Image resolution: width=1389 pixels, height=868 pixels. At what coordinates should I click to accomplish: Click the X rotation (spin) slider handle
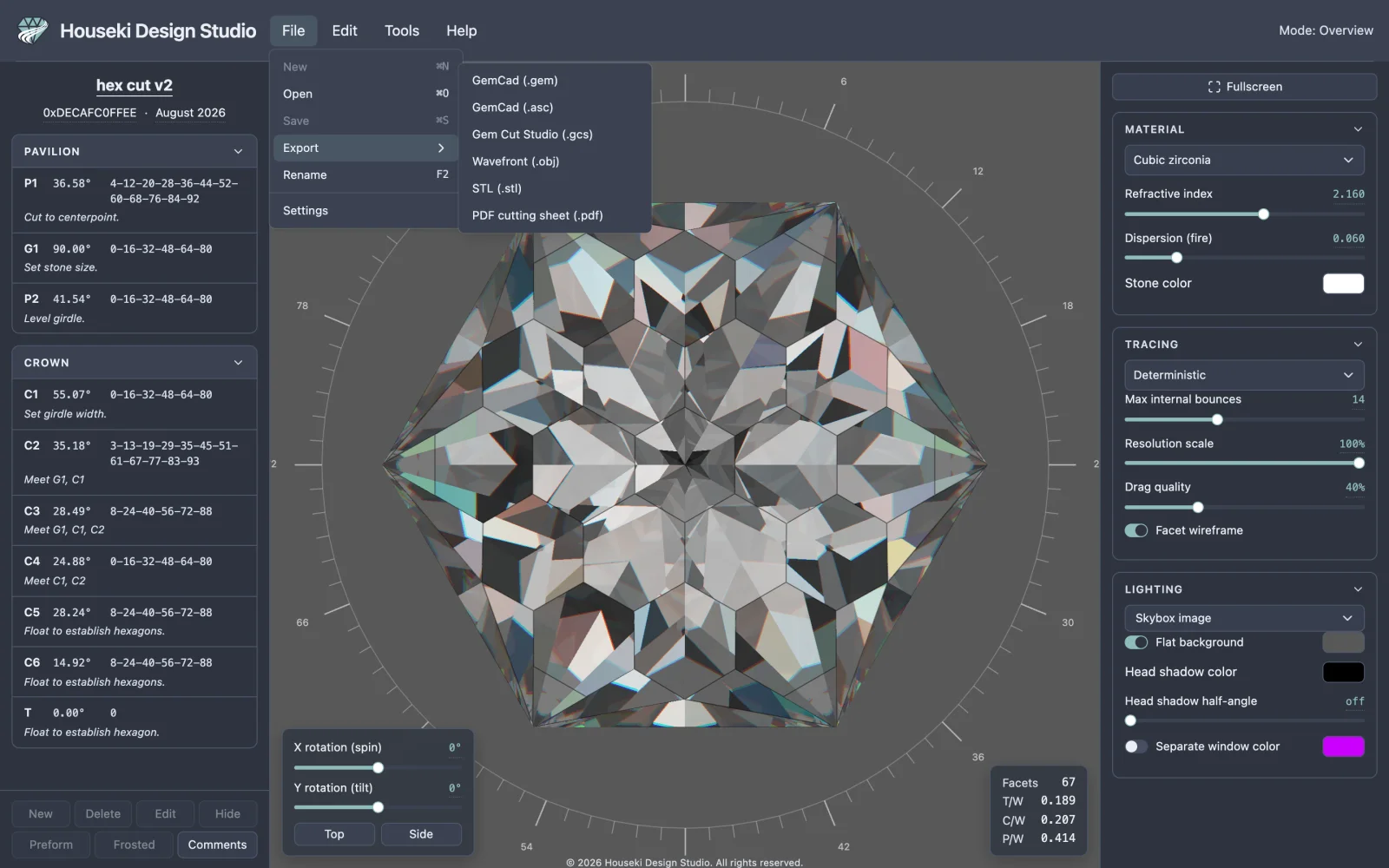coord(378,767)
